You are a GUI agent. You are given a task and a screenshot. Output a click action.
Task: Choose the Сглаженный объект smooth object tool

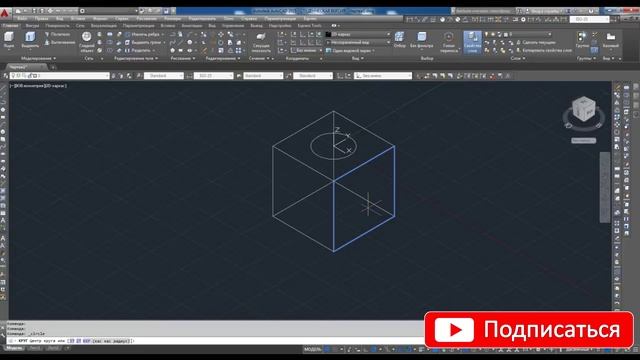click(87, 42)
